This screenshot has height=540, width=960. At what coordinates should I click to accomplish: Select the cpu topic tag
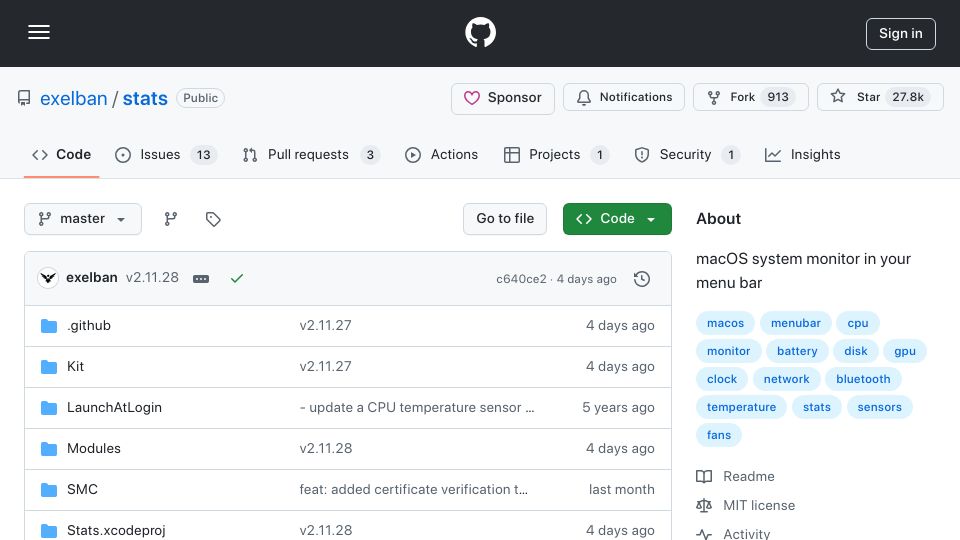pyautogui.click(x=858, y=323)
